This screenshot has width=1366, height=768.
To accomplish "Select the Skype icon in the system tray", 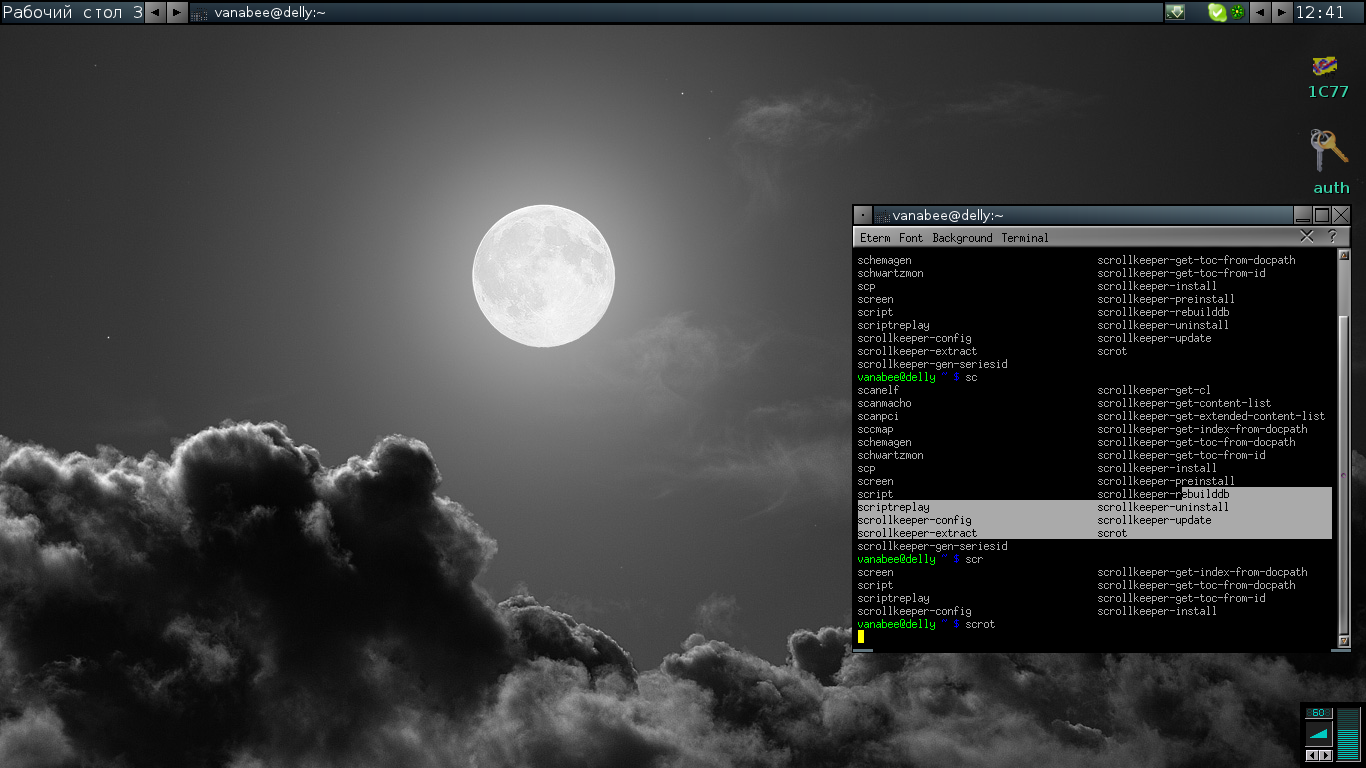I will [x=1215, y=11].
